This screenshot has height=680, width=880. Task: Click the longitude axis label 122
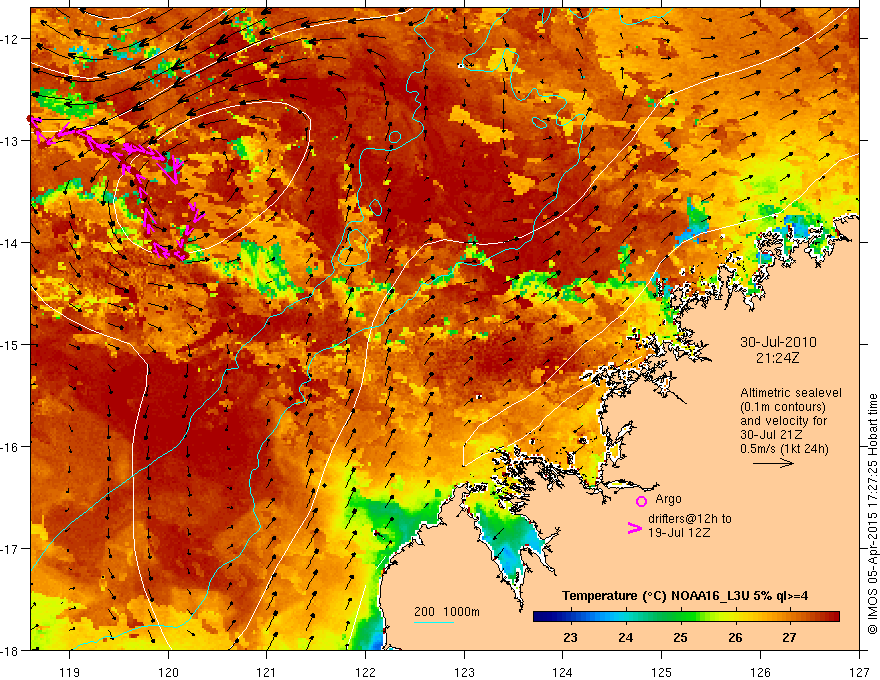click(365, 672)
